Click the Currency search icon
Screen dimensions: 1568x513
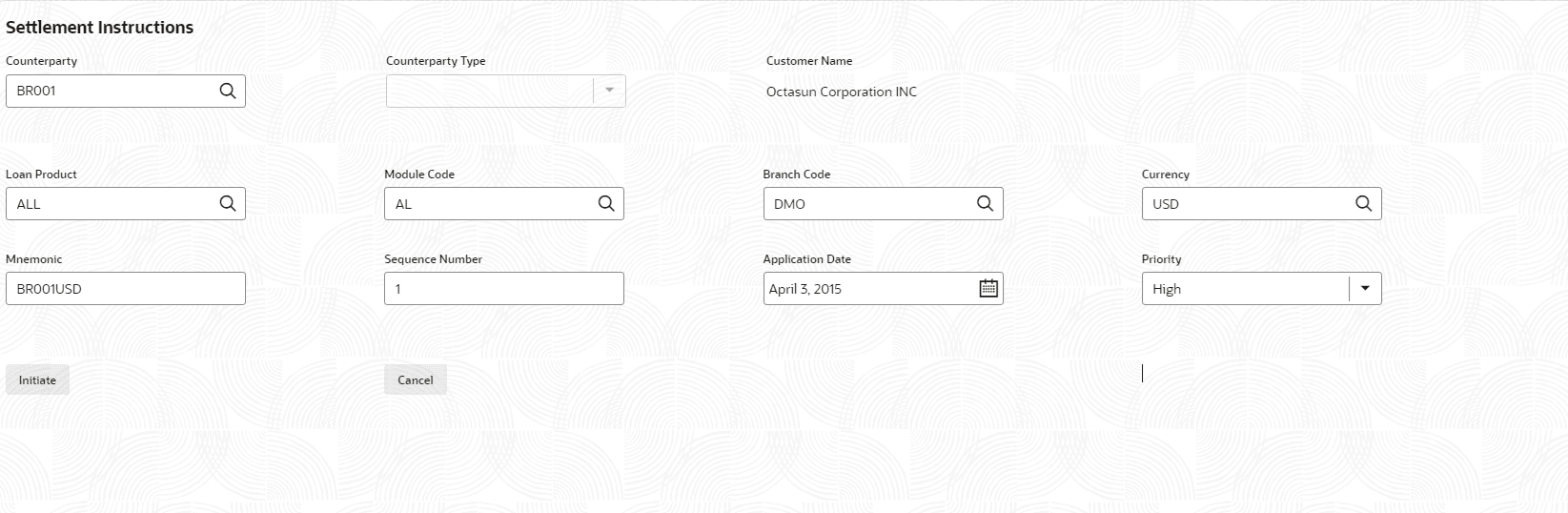click(1364, 203)
